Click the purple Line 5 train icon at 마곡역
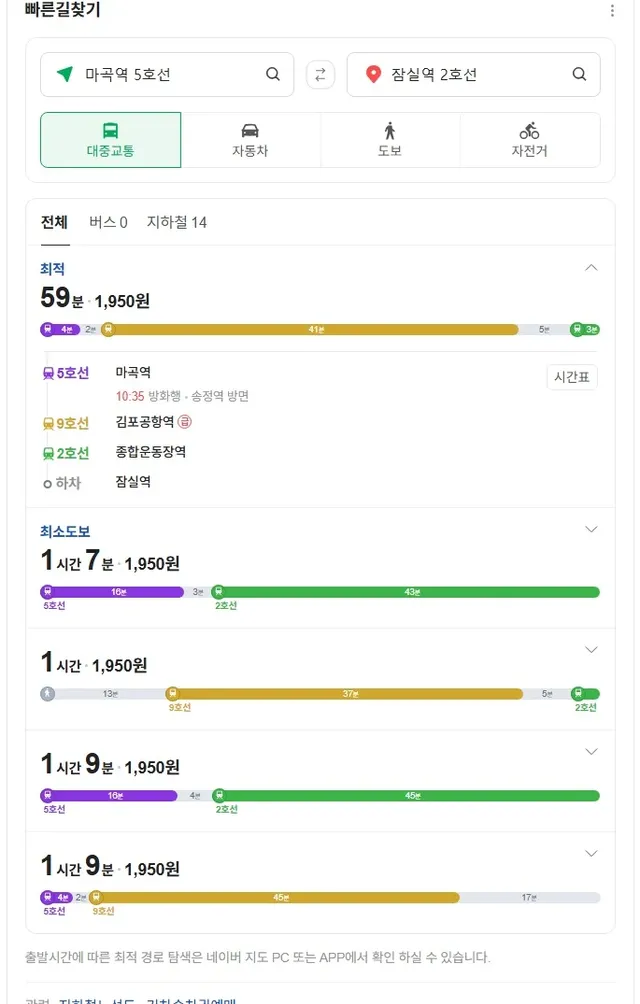Image resolution: width=640 pixels, height=1004 pixels. [x=48, y=373]
